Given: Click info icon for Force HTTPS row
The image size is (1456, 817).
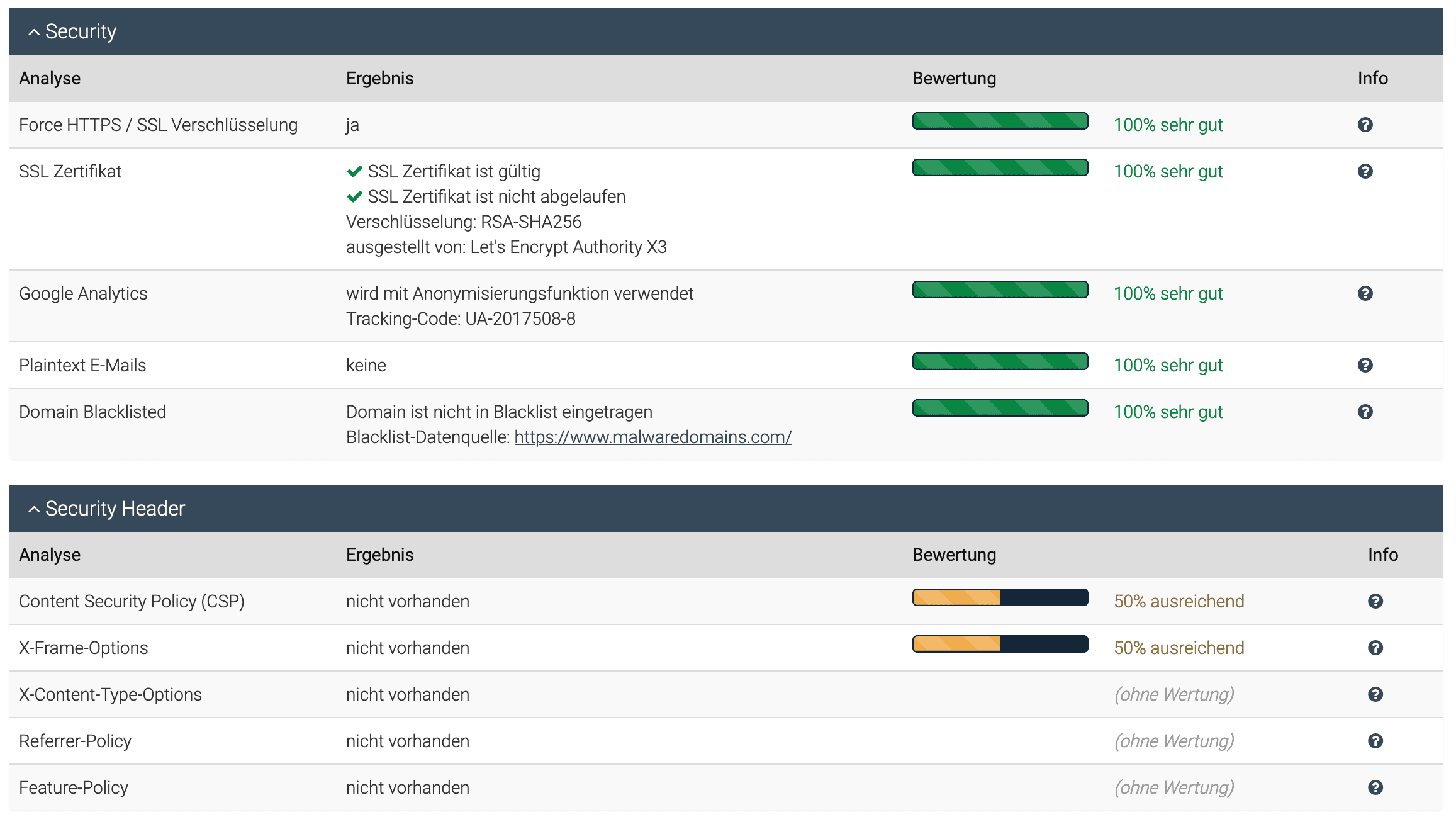Looking at the screenshot, I should click(x=1365, y=125).
